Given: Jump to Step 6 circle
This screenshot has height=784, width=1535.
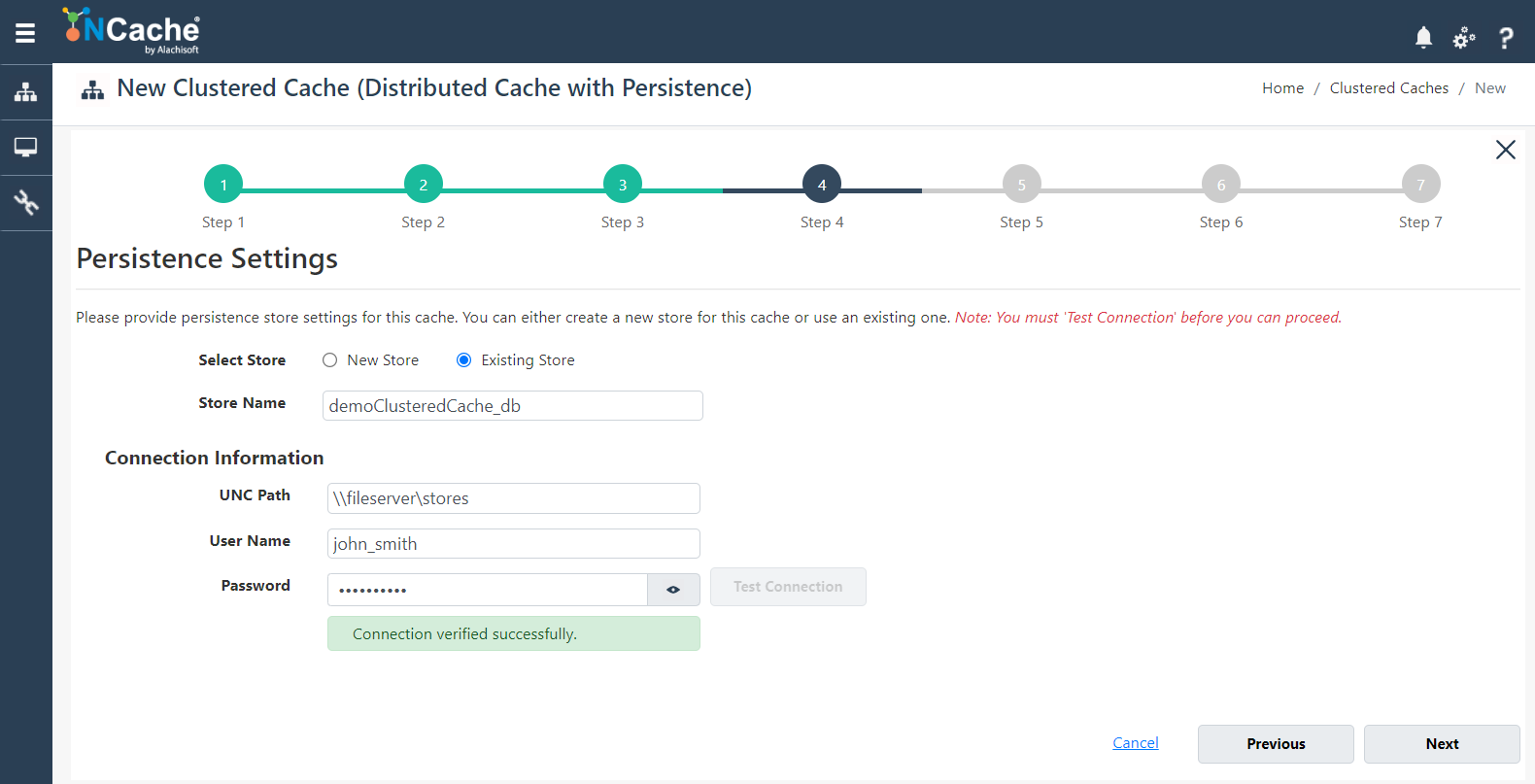Looking at the screenshot, I should (1221, 185).
